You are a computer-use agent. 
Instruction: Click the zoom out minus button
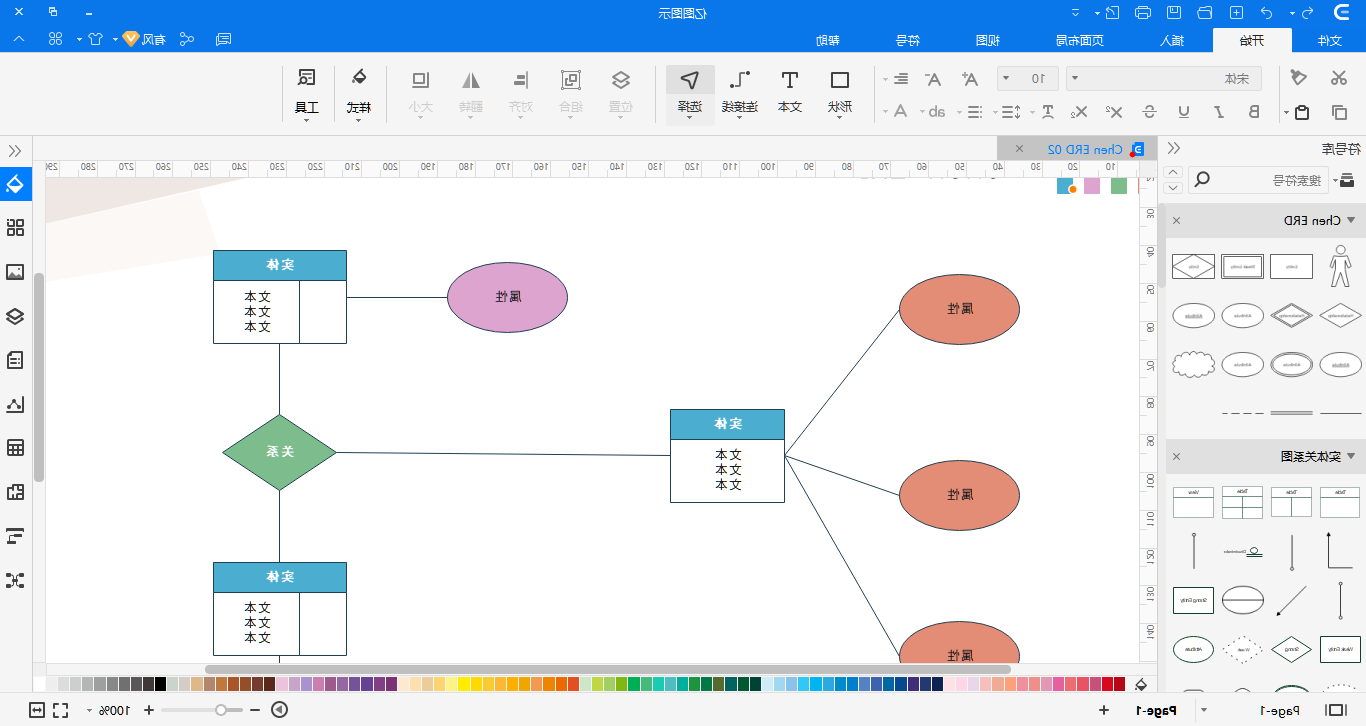[255, 710]
